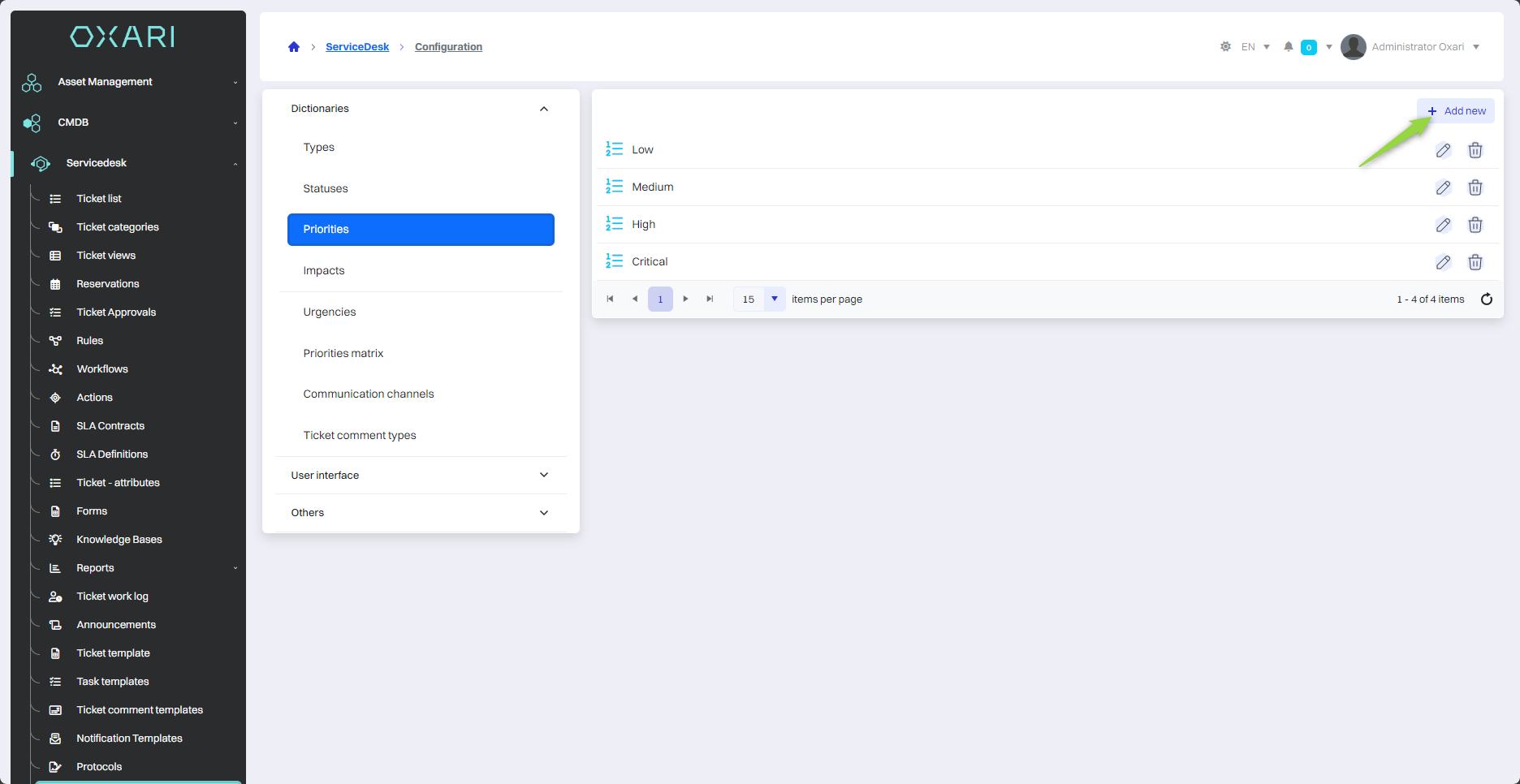
Task: Click the edit pencil for High priority
Action: [x=1443, y=225]
